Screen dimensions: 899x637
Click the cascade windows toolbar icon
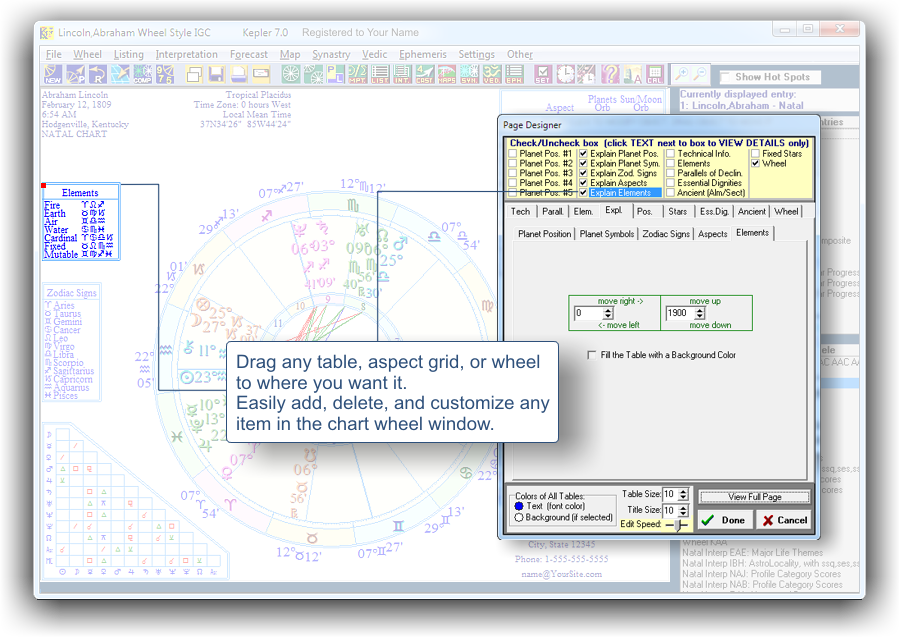(x=195, y=75)
